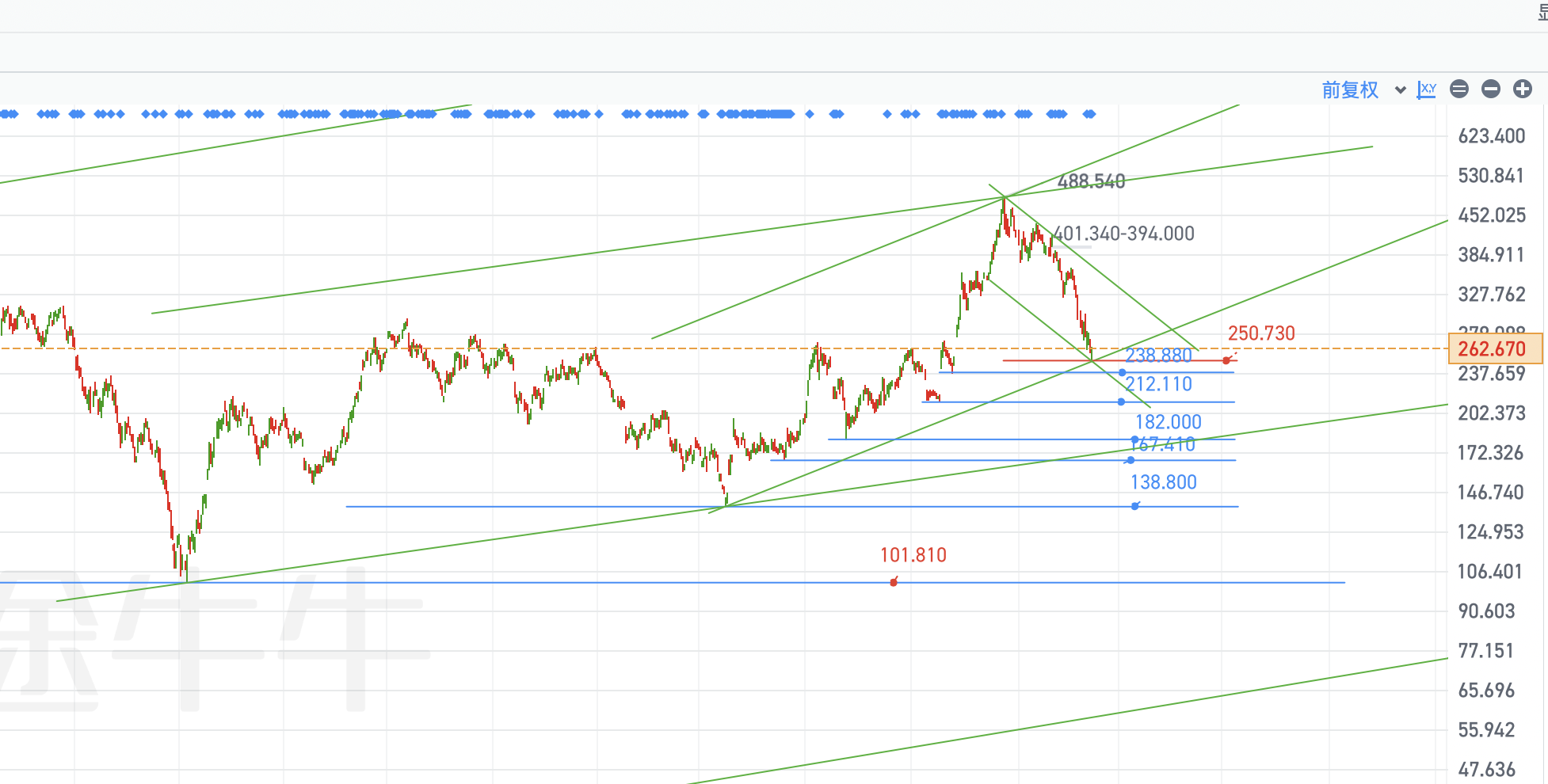
Task: Select the blue anchor dot at 212.110 line
Action: click(1121, 402)
